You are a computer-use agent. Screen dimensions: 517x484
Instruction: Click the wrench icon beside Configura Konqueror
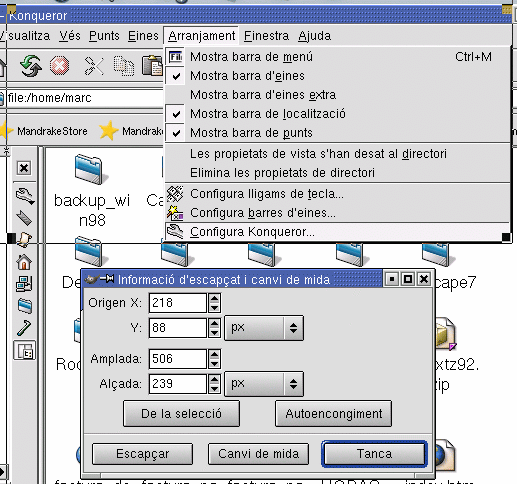click(175, 231)
